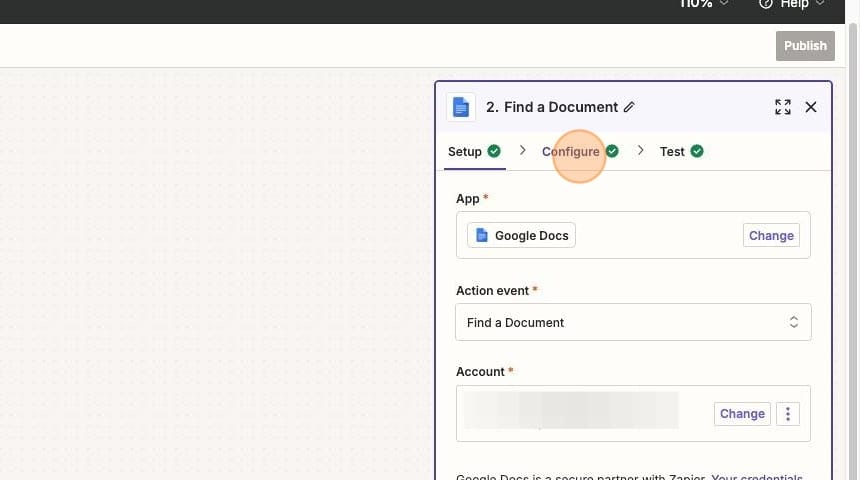Viewport: 860px width, 480px height.
Task: Open the Action event dropdown
Action: tap(633, 322)
